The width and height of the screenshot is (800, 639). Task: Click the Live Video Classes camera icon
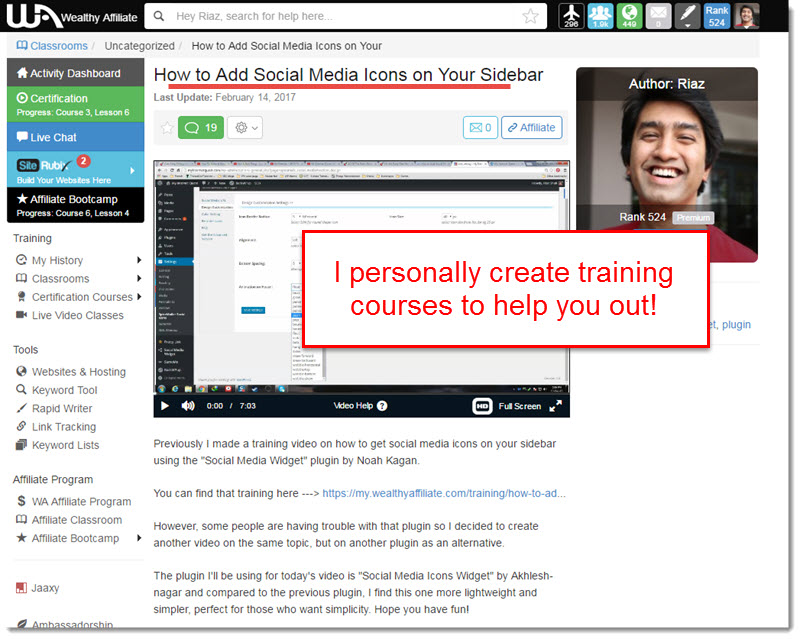pyautogui.click(x=21, y=314)
